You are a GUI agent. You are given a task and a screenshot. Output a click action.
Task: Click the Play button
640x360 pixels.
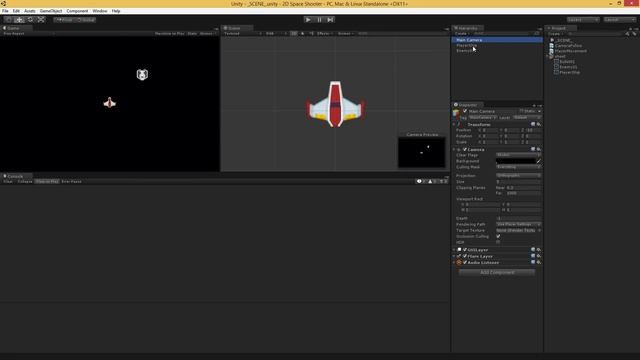pyautogui.click(x=308, y=20)
